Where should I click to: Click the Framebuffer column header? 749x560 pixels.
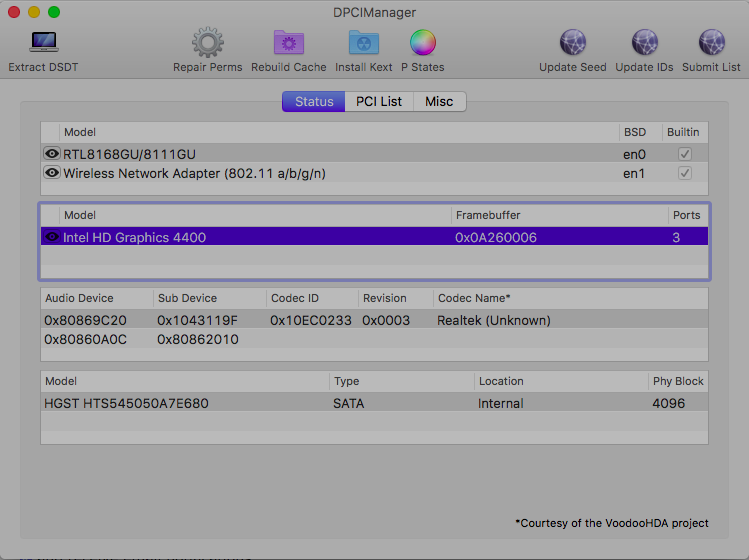point(558,215)
